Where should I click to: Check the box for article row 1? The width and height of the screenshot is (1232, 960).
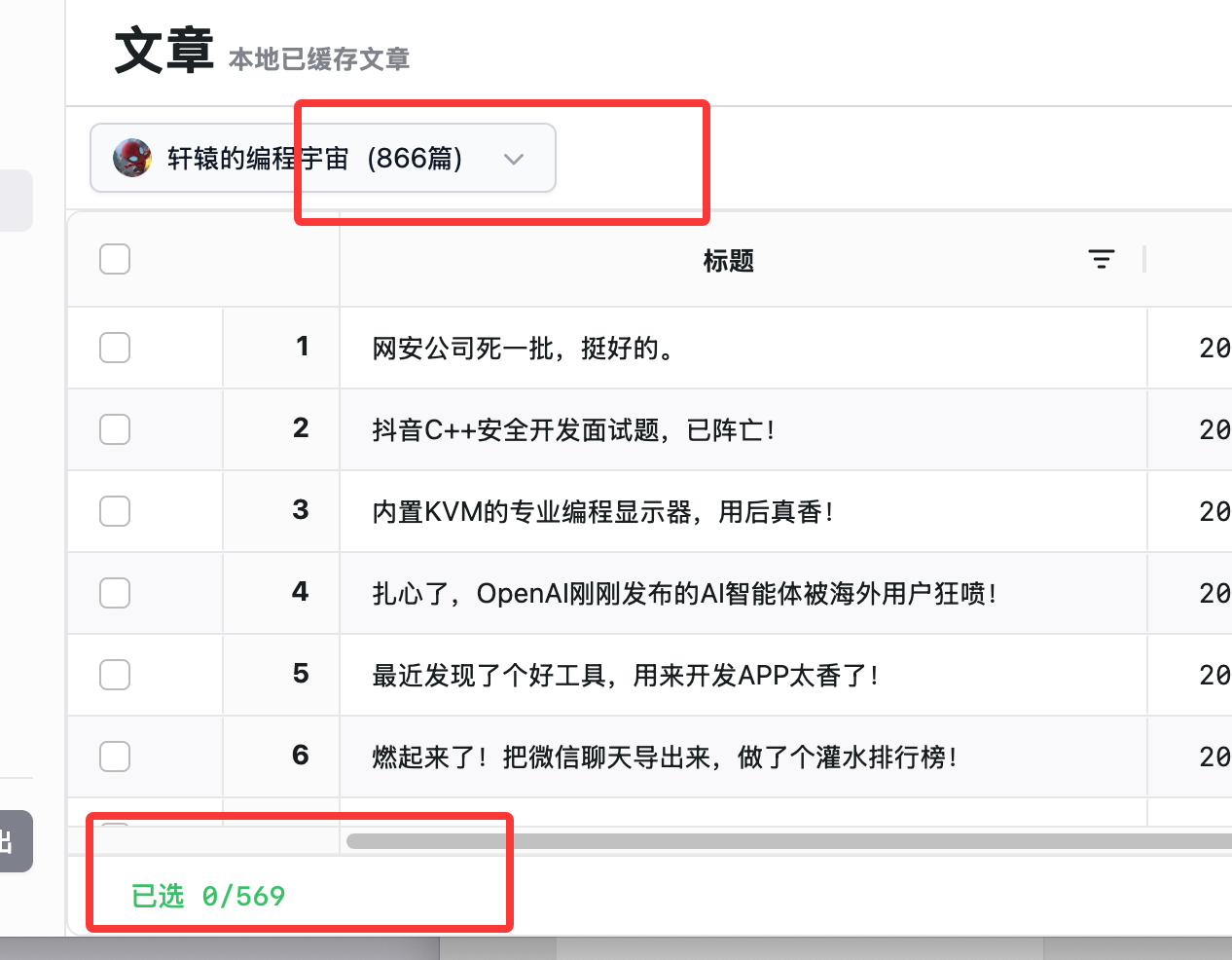[x=115, y=348]
